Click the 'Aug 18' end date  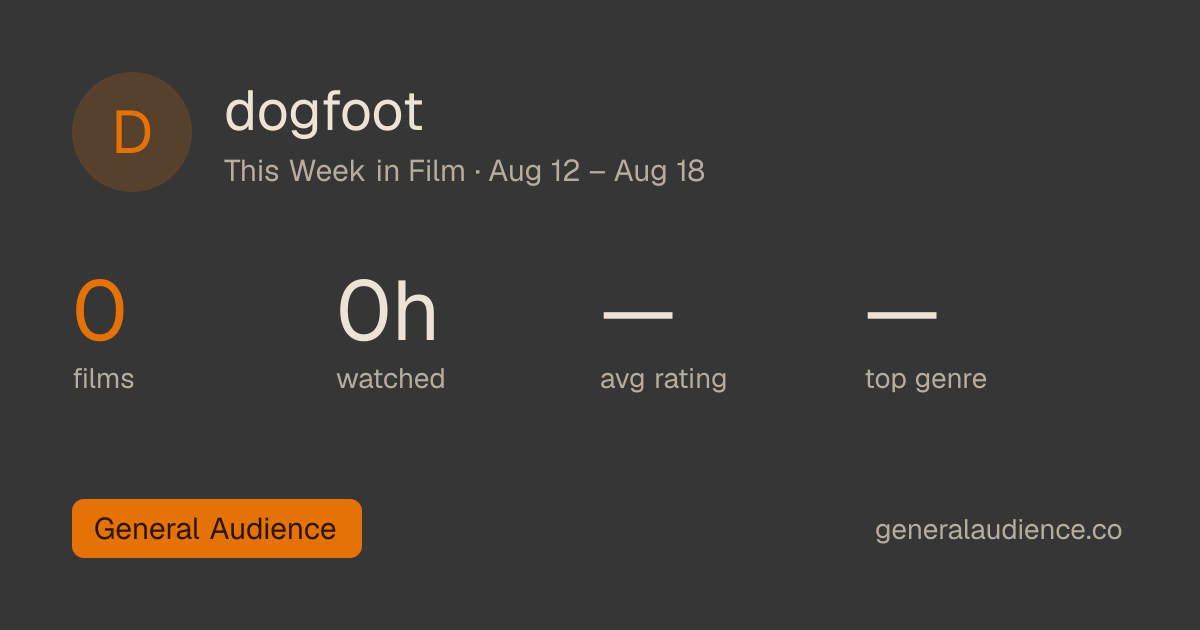pos(659,171)
